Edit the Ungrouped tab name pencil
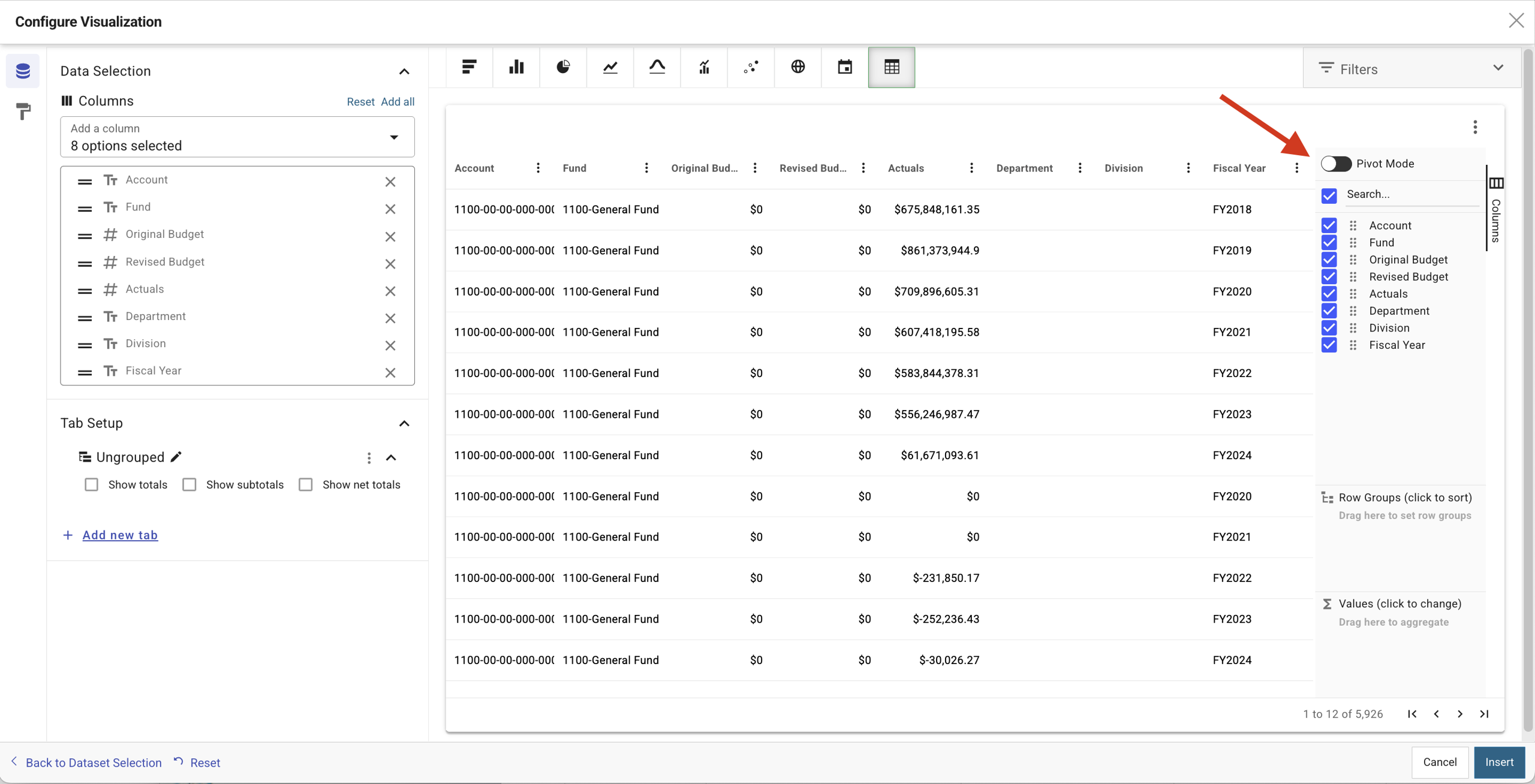Screen dimensions: 1535x784 (176, 457)
